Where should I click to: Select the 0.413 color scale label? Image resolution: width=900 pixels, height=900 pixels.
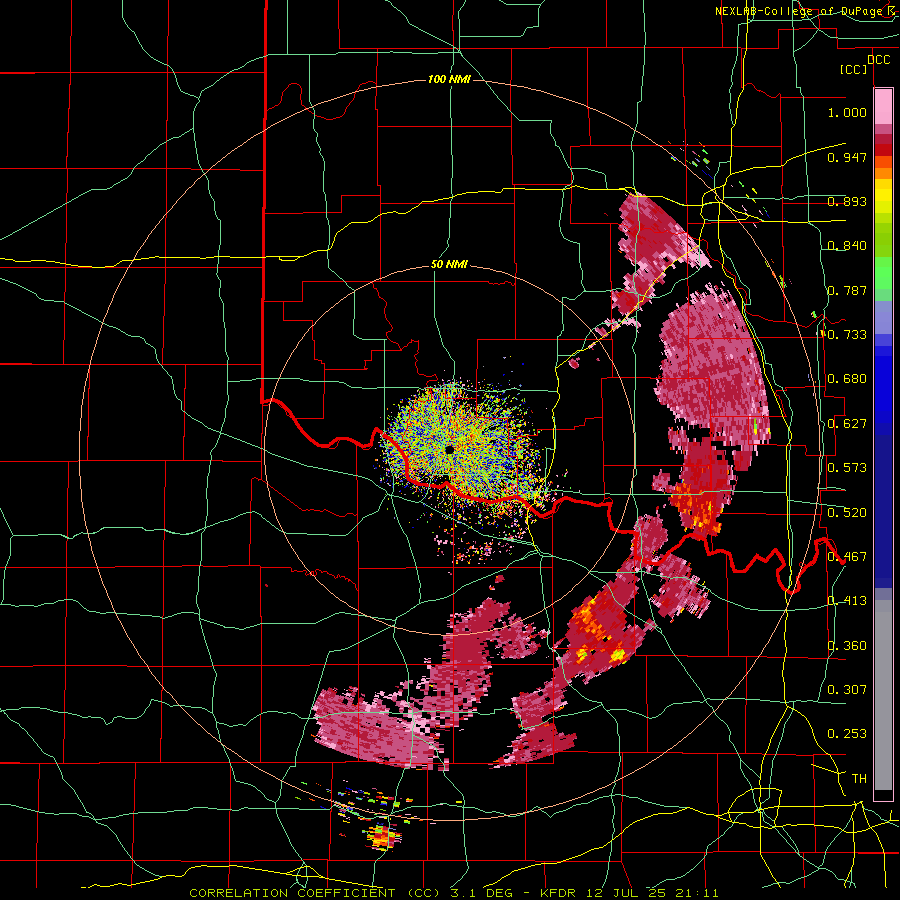point(847,601)
